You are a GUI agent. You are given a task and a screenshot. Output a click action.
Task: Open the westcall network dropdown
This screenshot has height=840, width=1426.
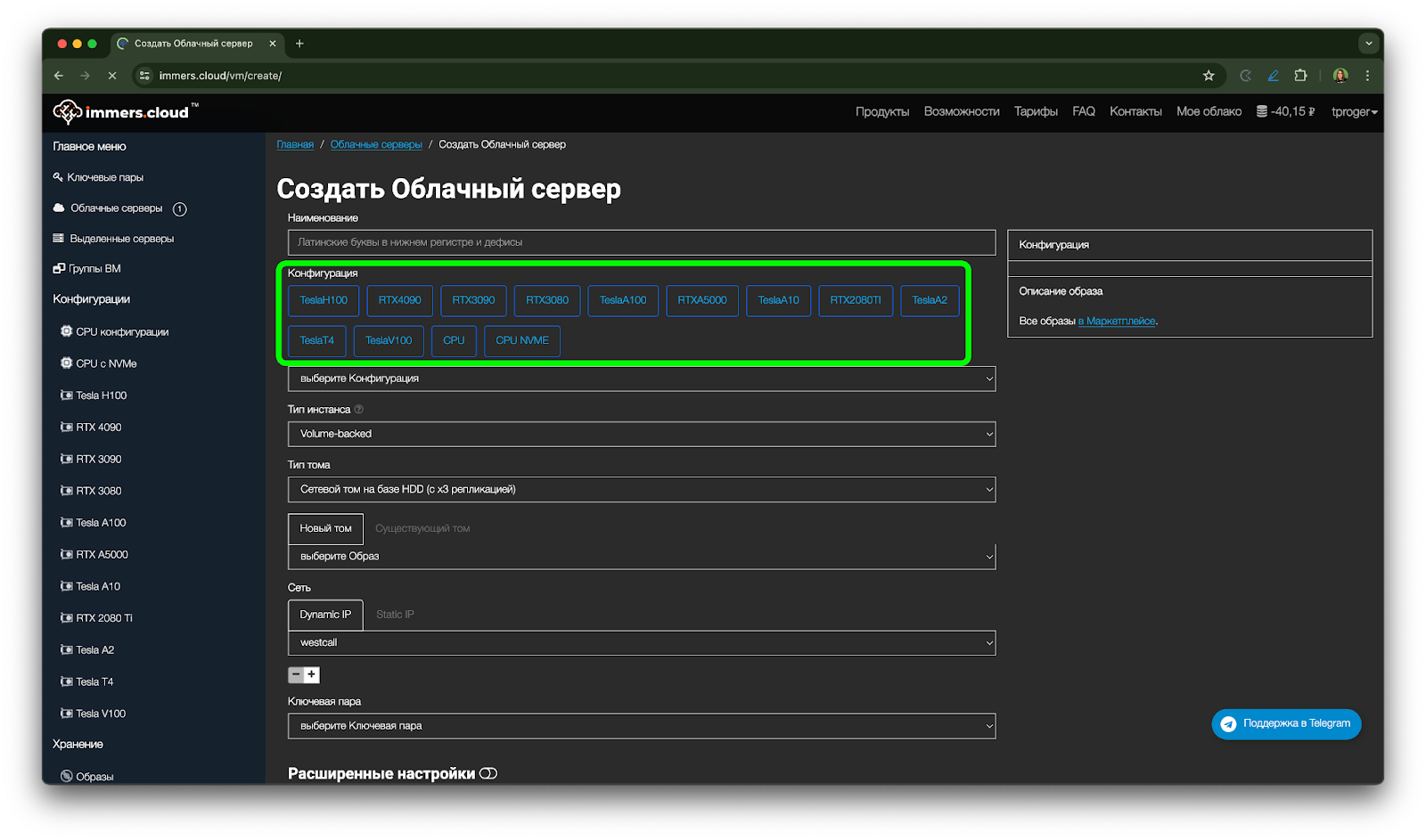coord(642,642)
